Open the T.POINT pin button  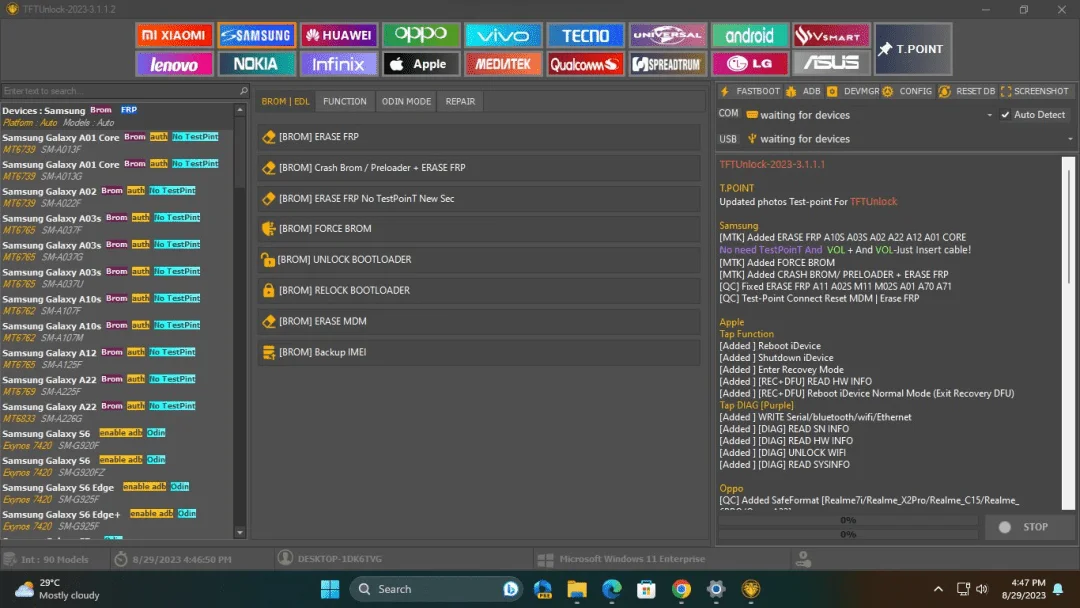pos(913,49)
